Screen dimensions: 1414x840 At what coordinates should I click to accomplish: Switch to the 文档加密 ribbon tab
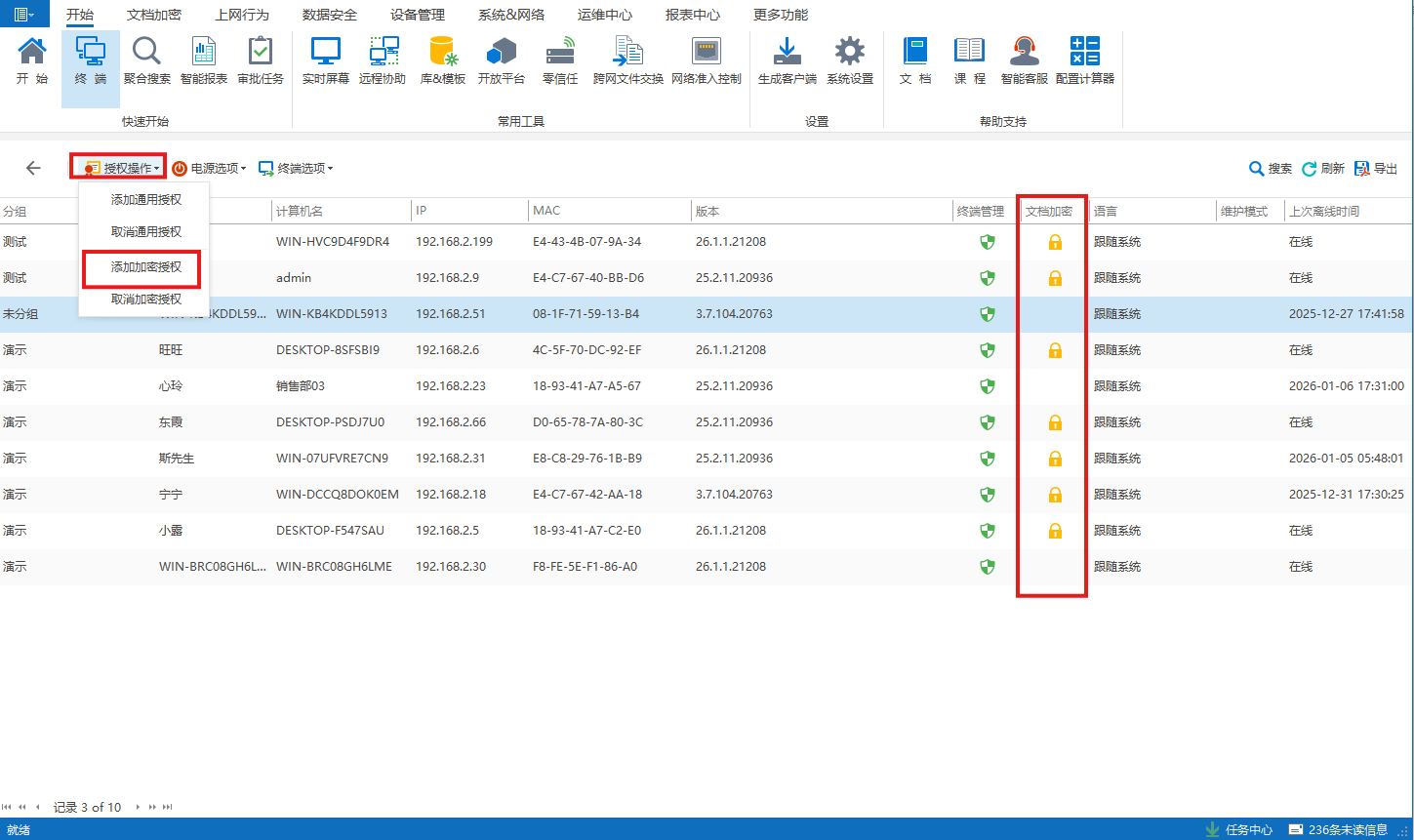point(154,15)
